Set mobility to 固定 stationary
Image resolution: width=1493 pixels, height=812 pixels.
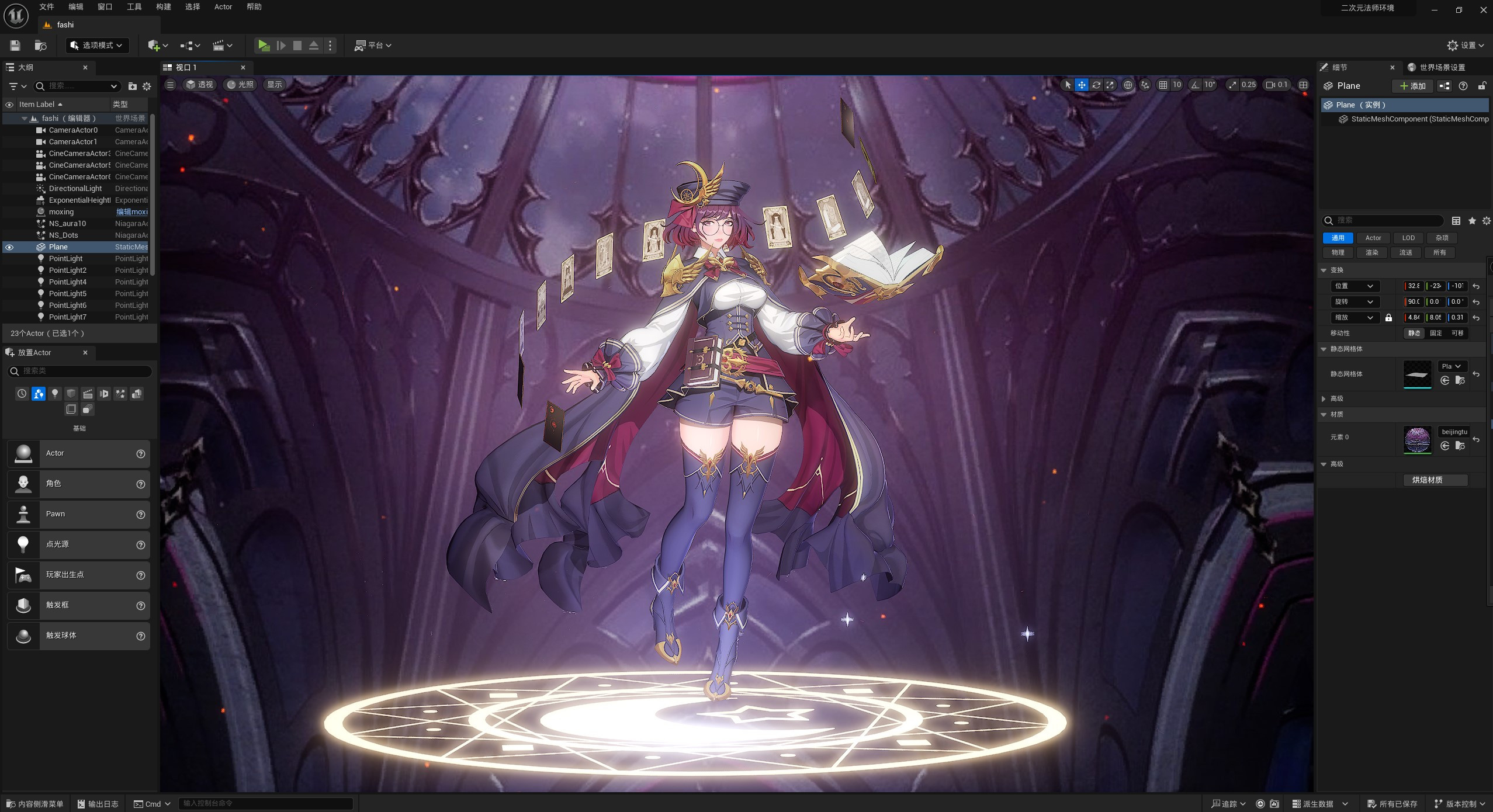pos(1436,333)
